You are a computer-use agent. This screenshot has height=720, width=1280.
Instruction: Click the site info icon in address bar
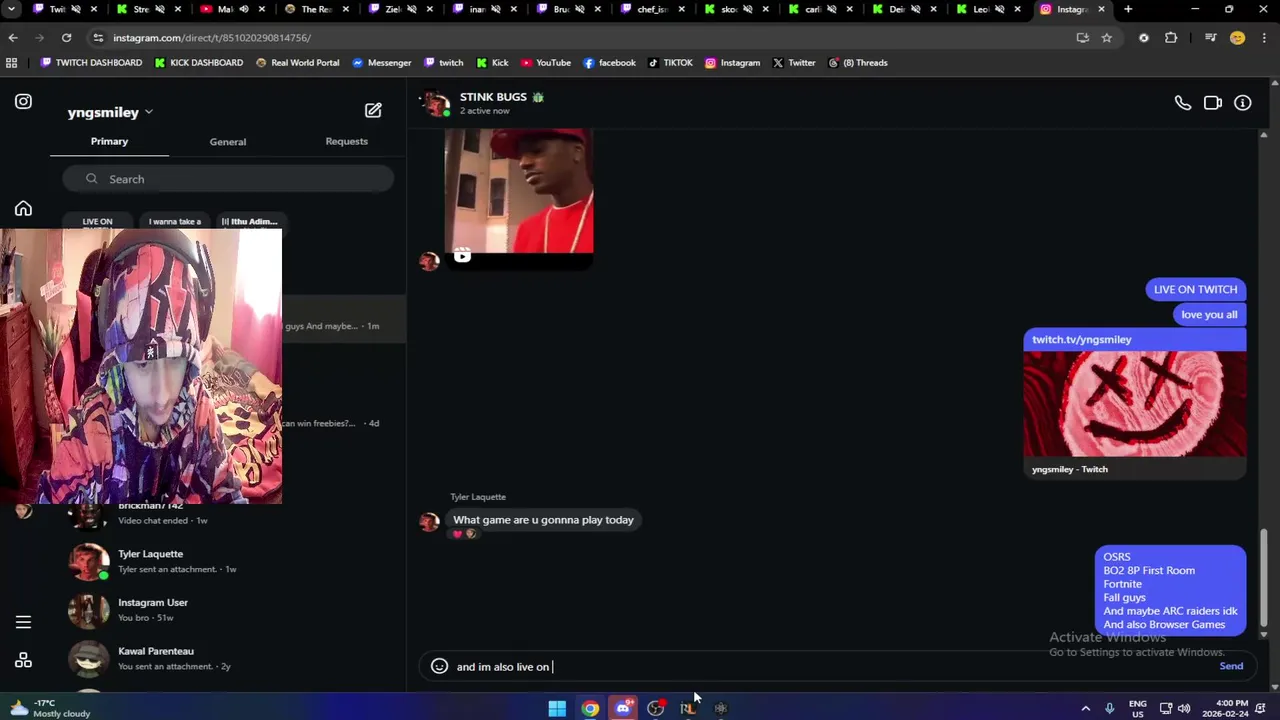[x=98, y=38]
